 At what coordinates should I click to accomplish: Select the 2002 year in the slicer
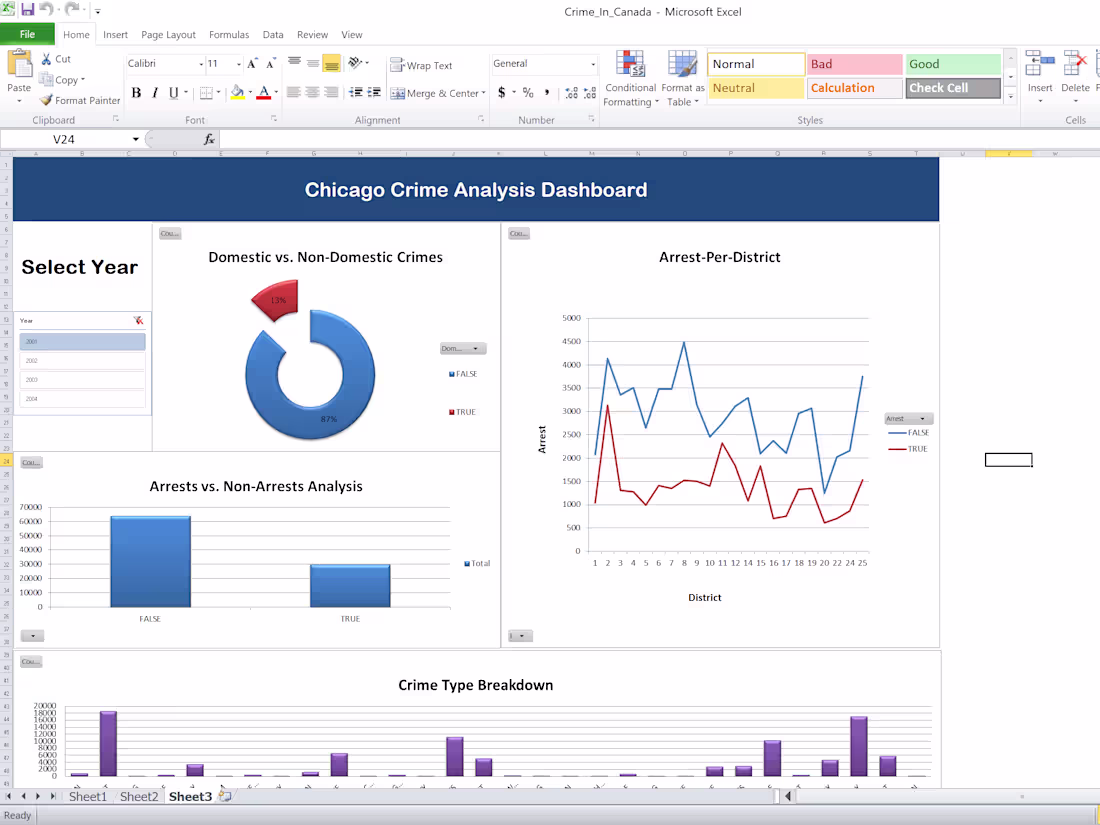coord(82,361)
